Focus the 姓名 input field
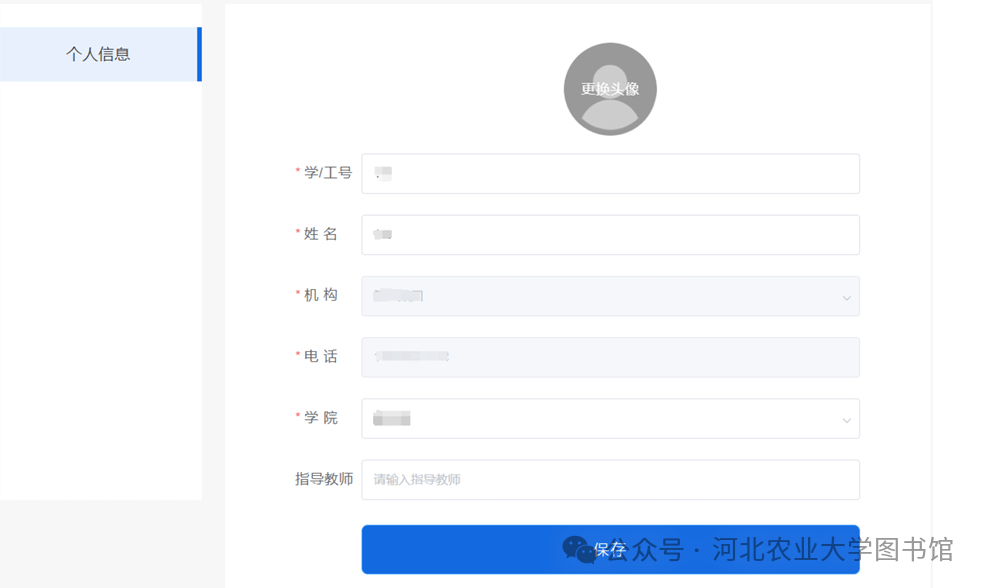Viewport: 984px width, 588px height. pyautogui.click(x=610, y=235)
